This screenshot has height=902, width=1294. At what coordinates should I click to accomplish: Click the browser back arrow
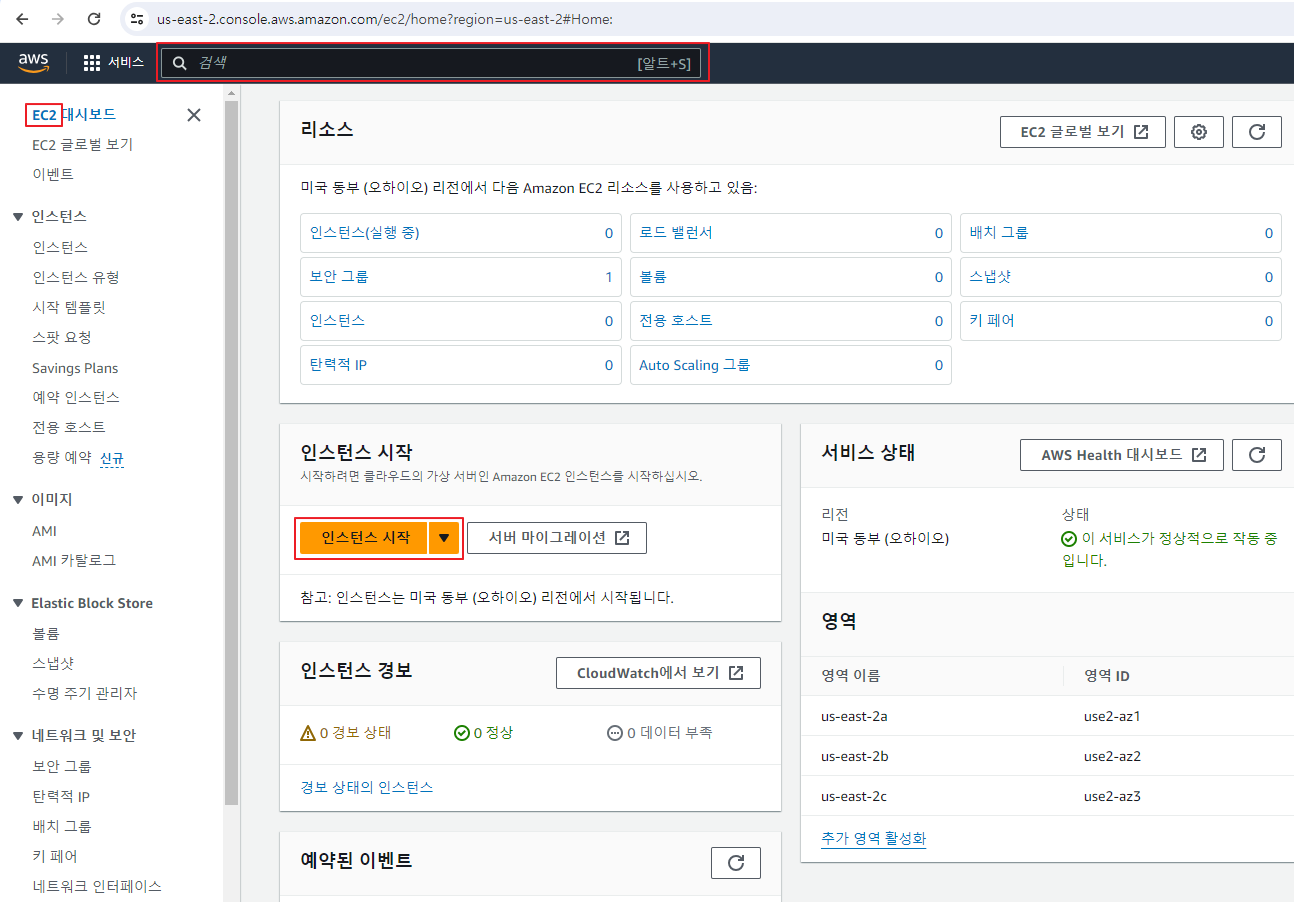pos(23,19)
